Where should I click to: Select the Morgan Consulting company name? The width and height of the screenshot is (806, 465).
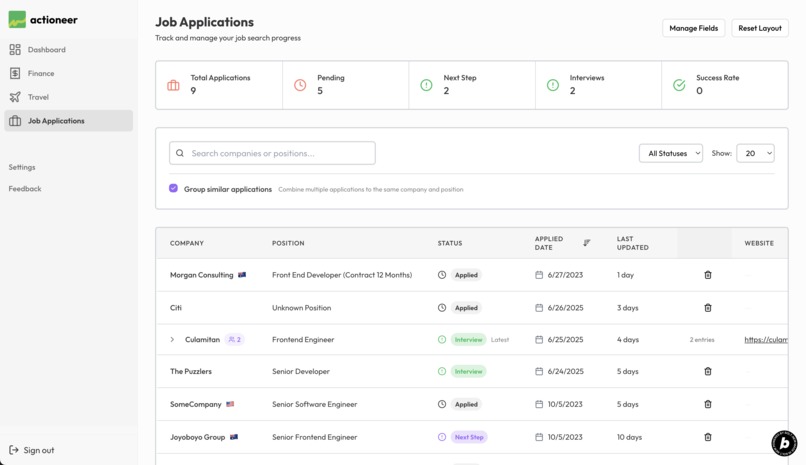[x=202, y=275]
